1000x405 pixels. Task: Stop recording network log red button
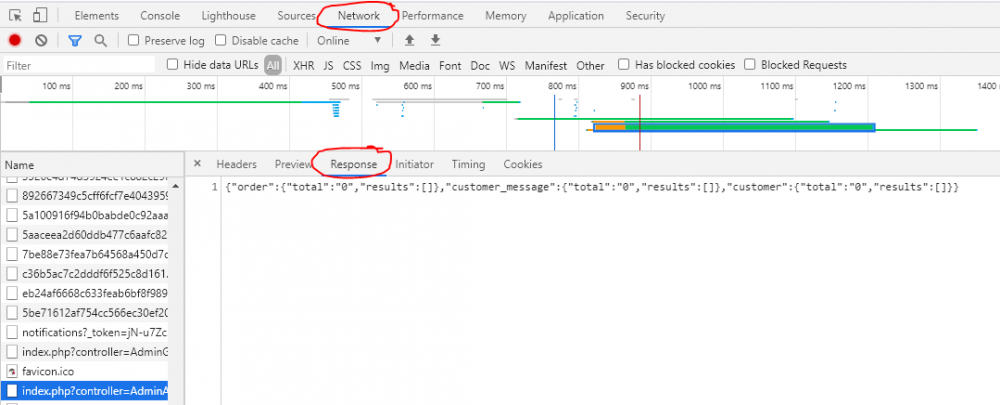(15, 40)
